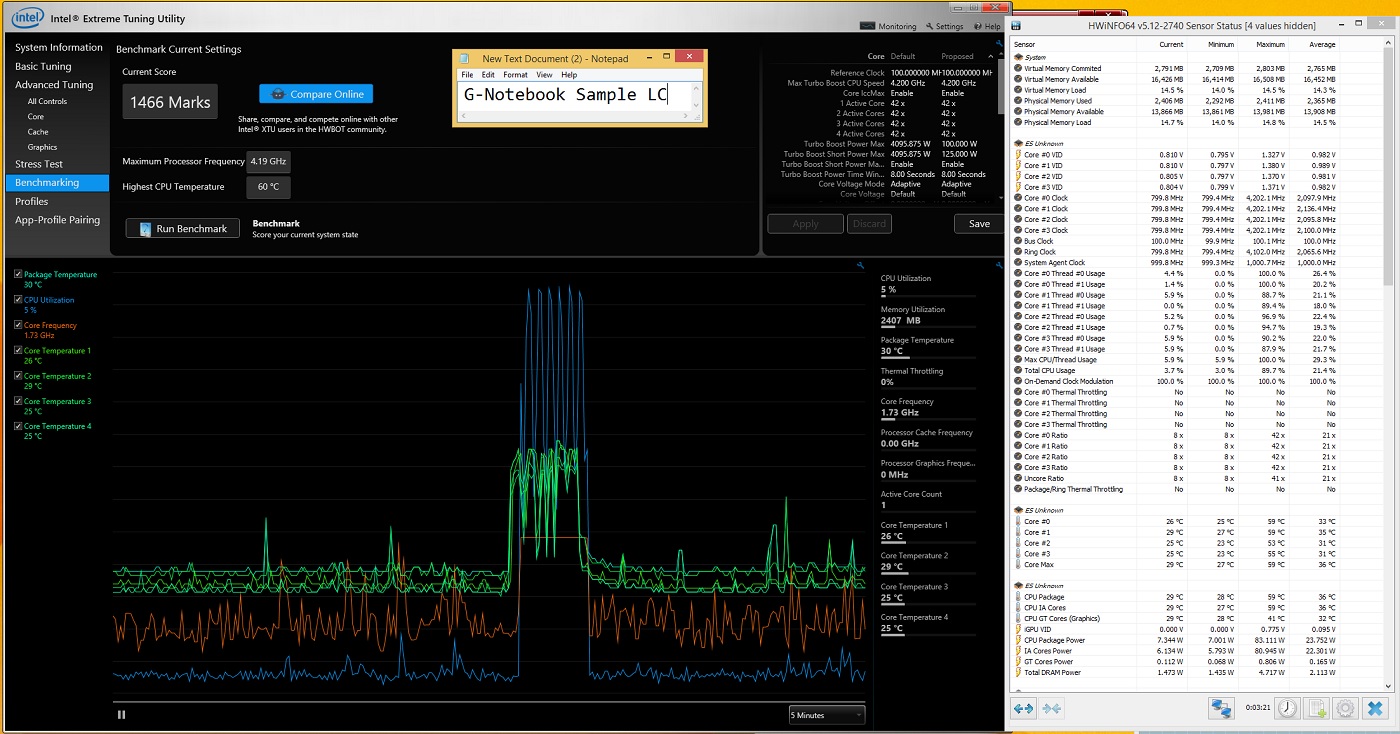Viewport: 1400px width, 734px height.
Task: Toggle Core Temperature 2 graph checkbox
Action: tap(18, 376)
